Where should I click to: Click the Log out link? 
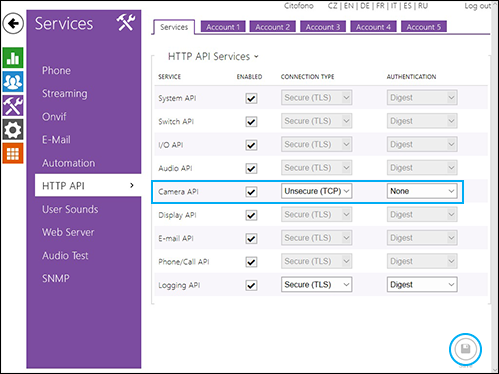click(477, 6)
